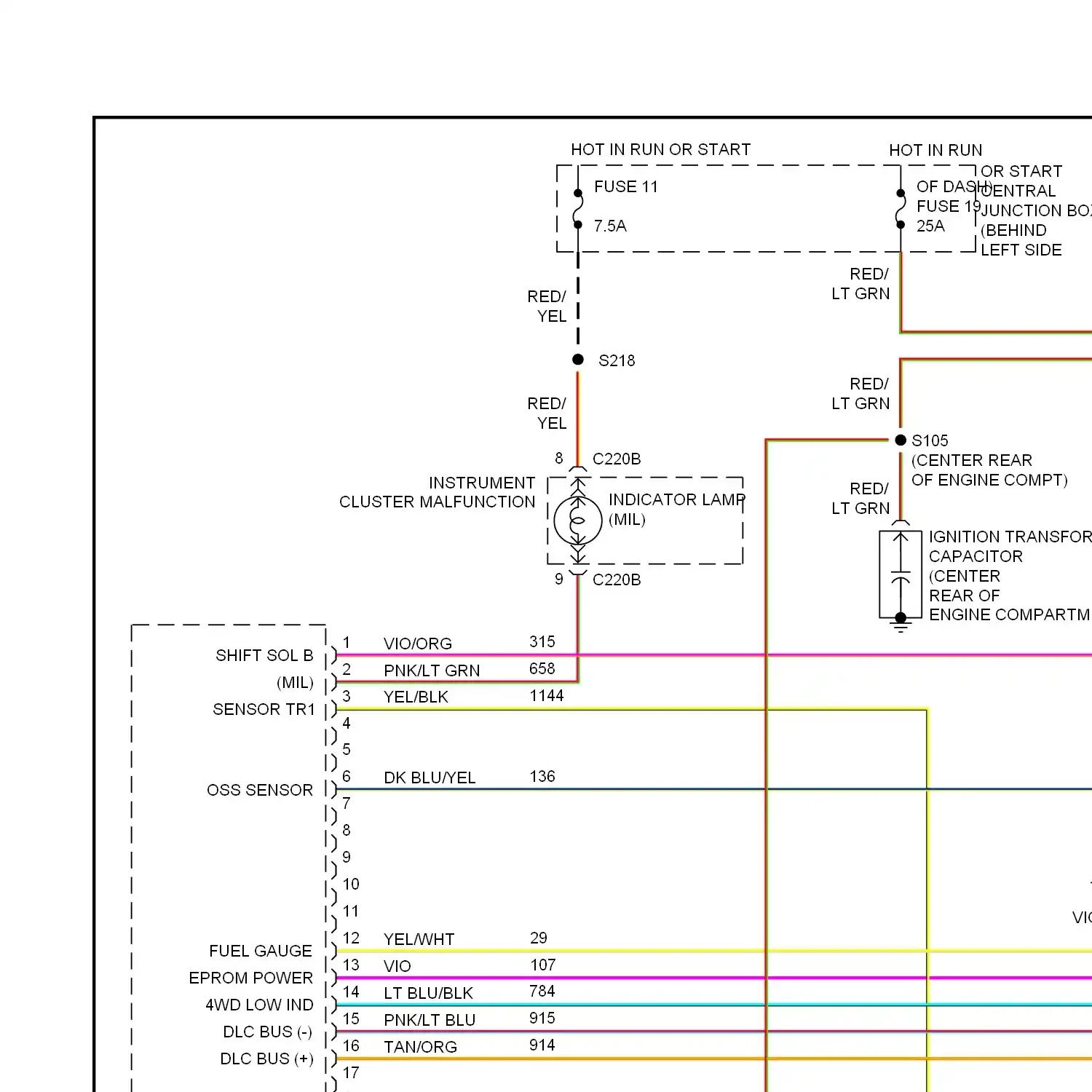Click the HOT IN RUN OR START heading
This screenshot has height=1092, width=1092.
660,149
